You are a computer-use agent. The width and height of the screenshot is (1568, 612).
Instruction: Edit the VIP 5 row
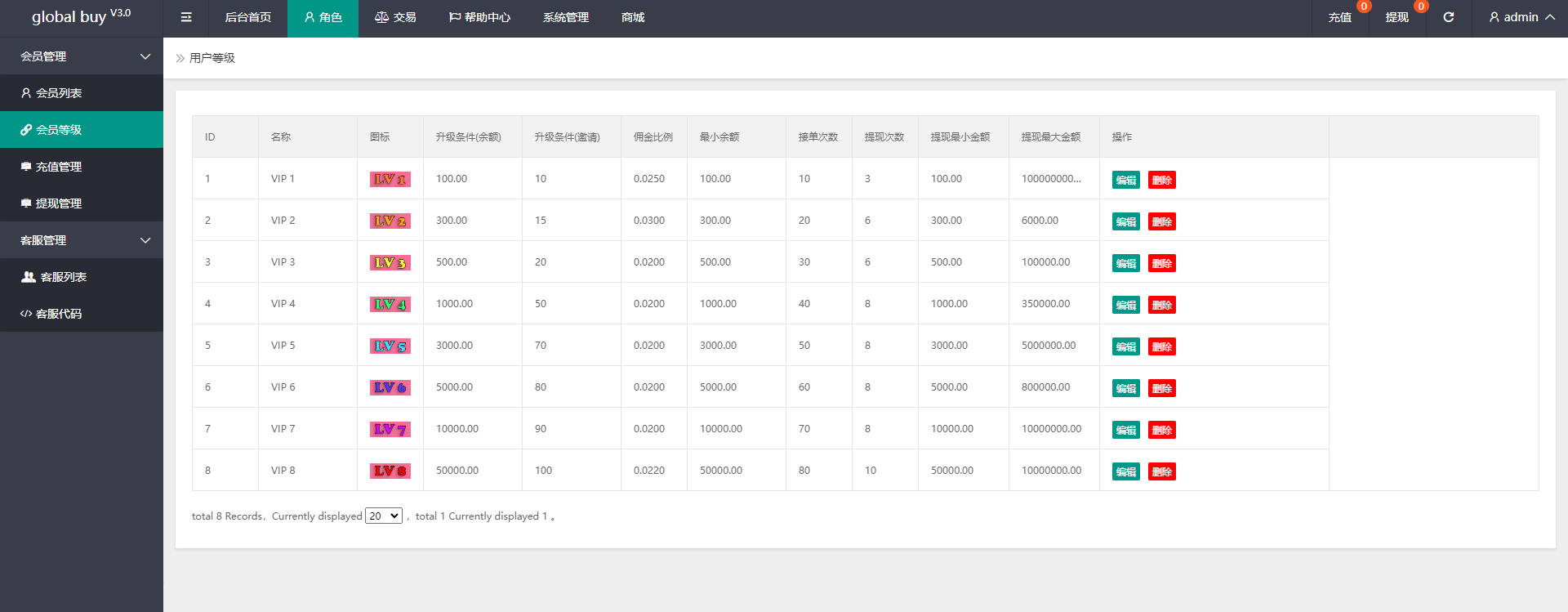click(1126, 346)
